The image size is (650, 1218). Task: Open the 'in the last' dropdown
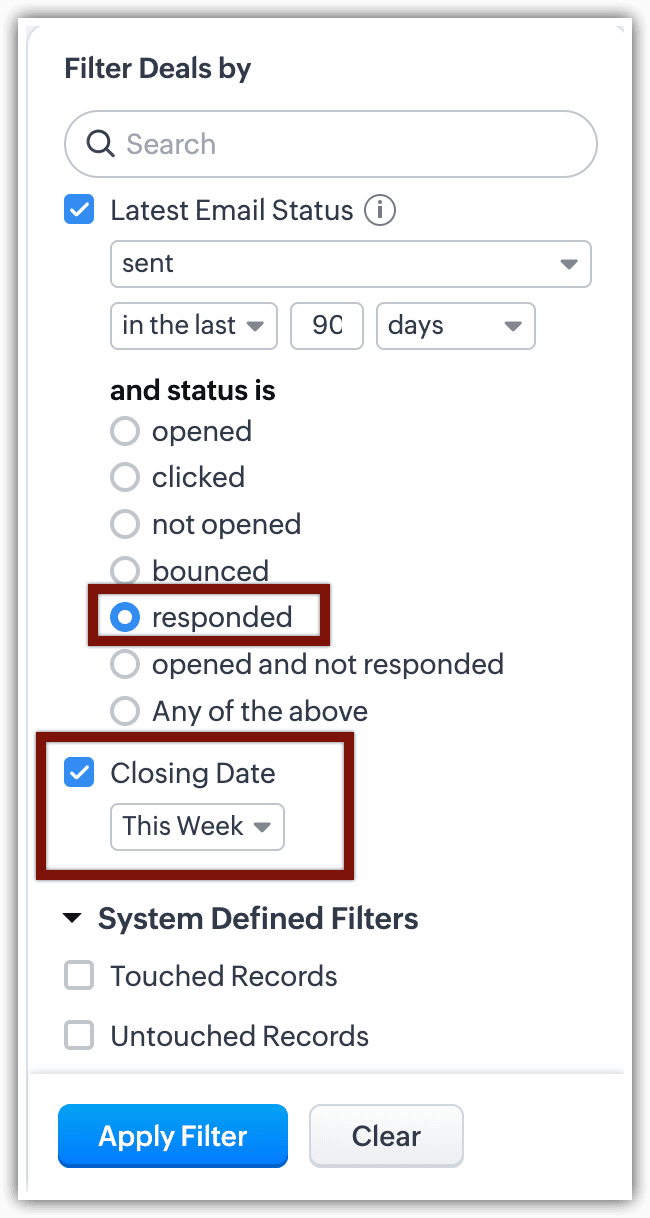193,326
